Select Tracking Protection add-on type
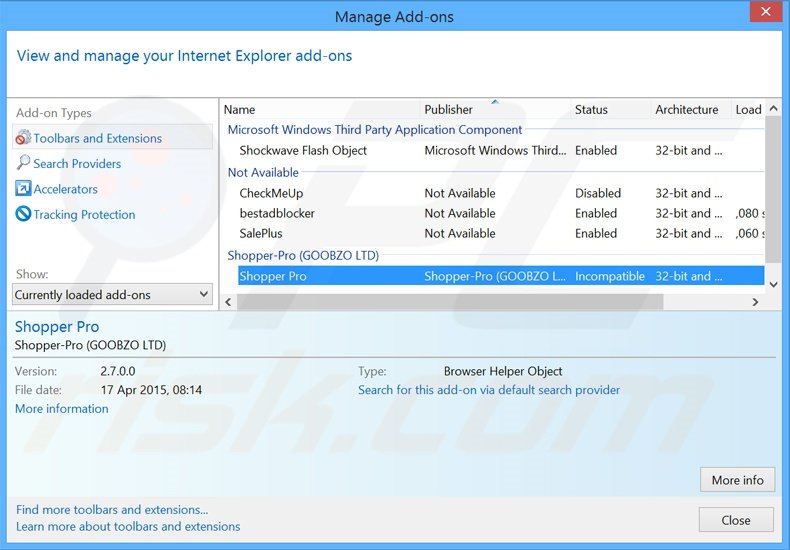Viewport: 790px width, 550px height. [x=84, y=214]
